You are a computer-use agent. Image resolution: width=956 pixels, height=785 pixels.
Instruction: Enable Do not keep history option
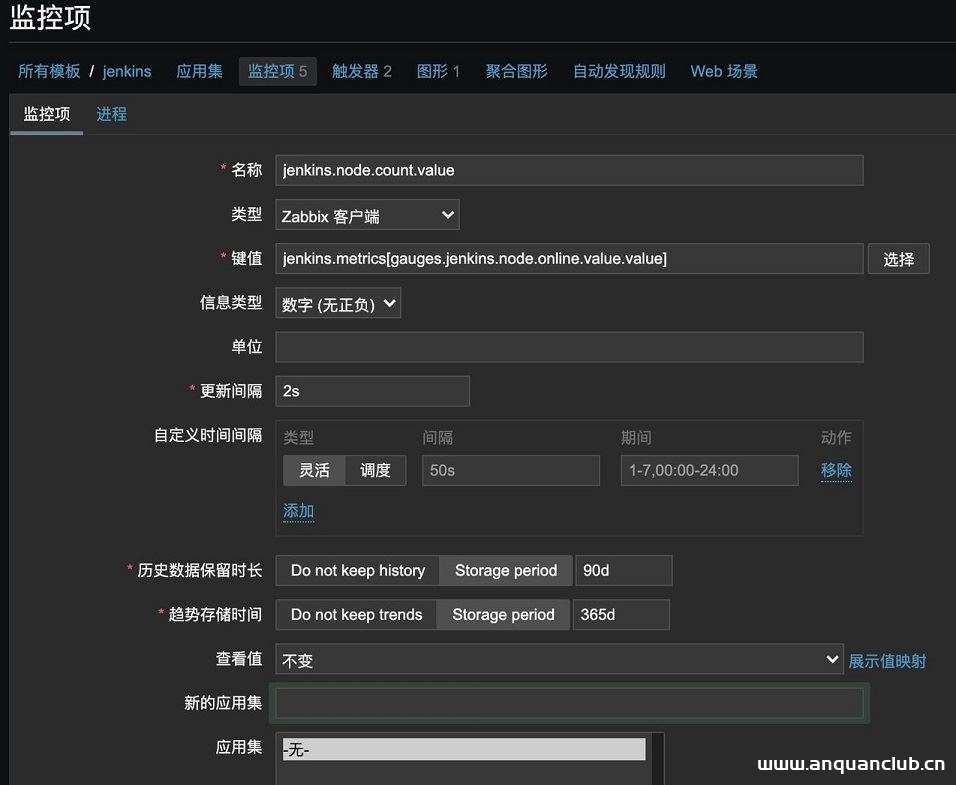click(356, 570)
